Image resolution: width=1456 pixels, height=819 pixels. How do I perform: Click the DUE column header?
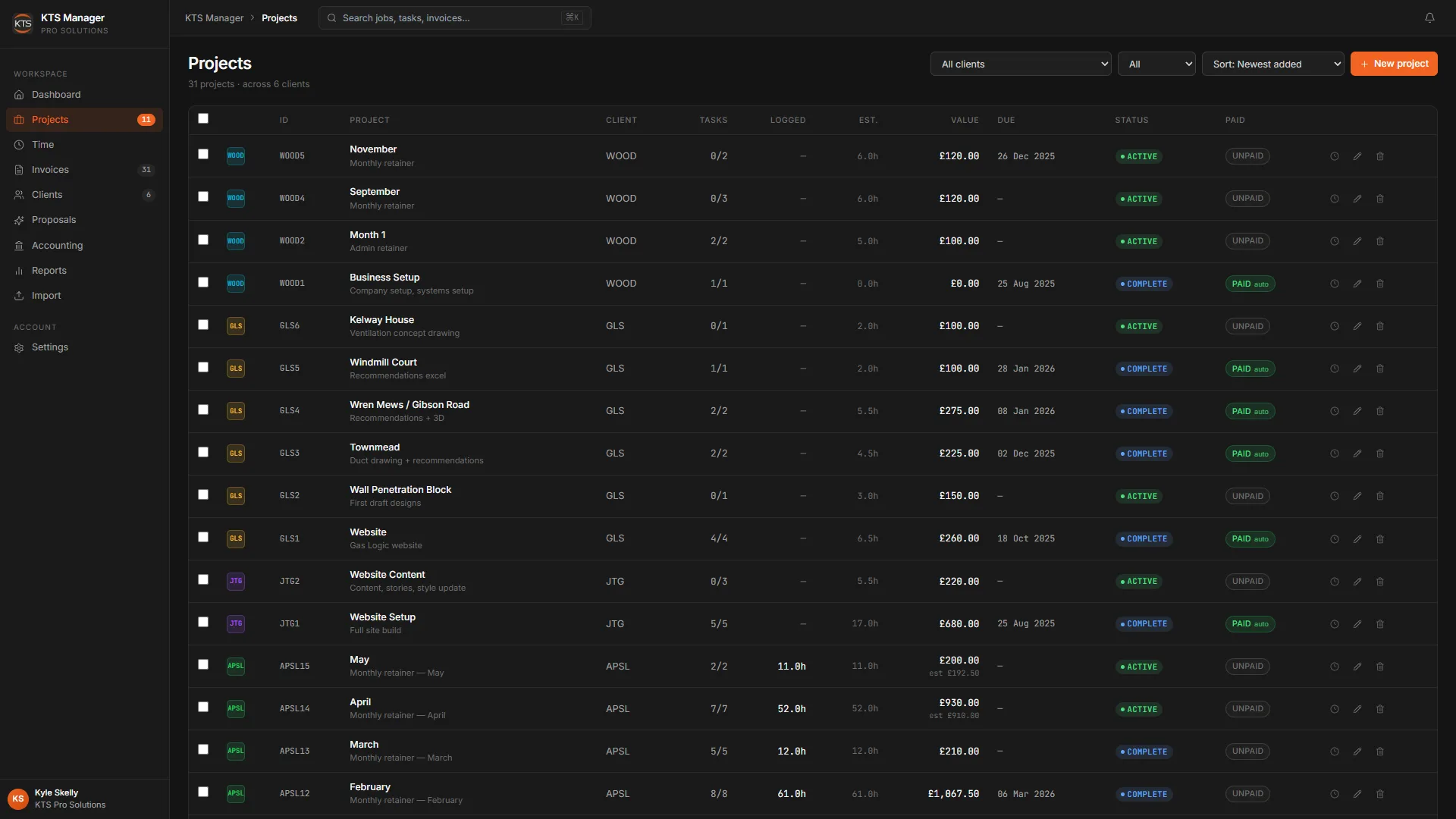click(1006, 120)
